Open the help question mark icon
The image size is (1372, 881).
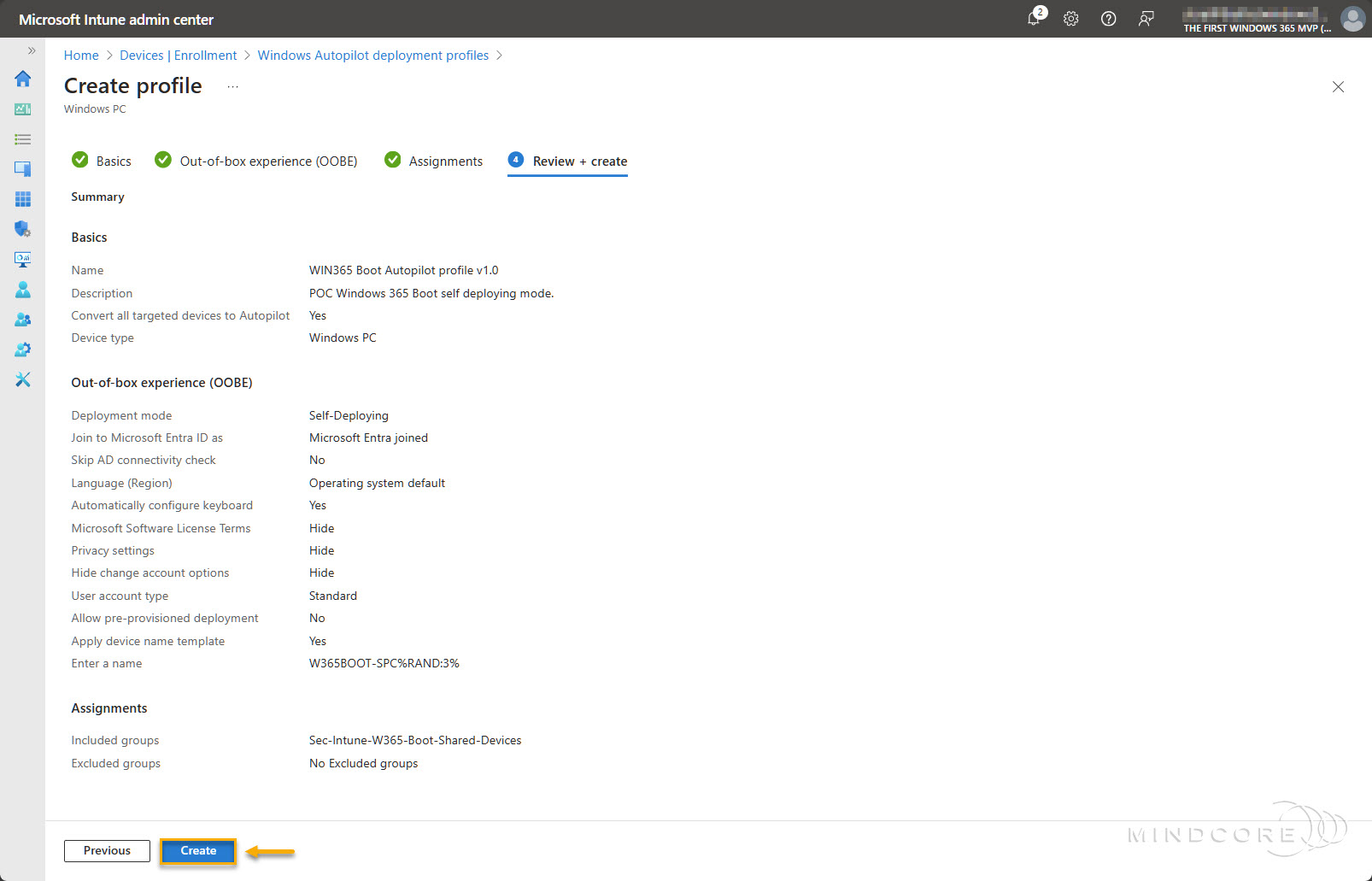coord(1109,19)
